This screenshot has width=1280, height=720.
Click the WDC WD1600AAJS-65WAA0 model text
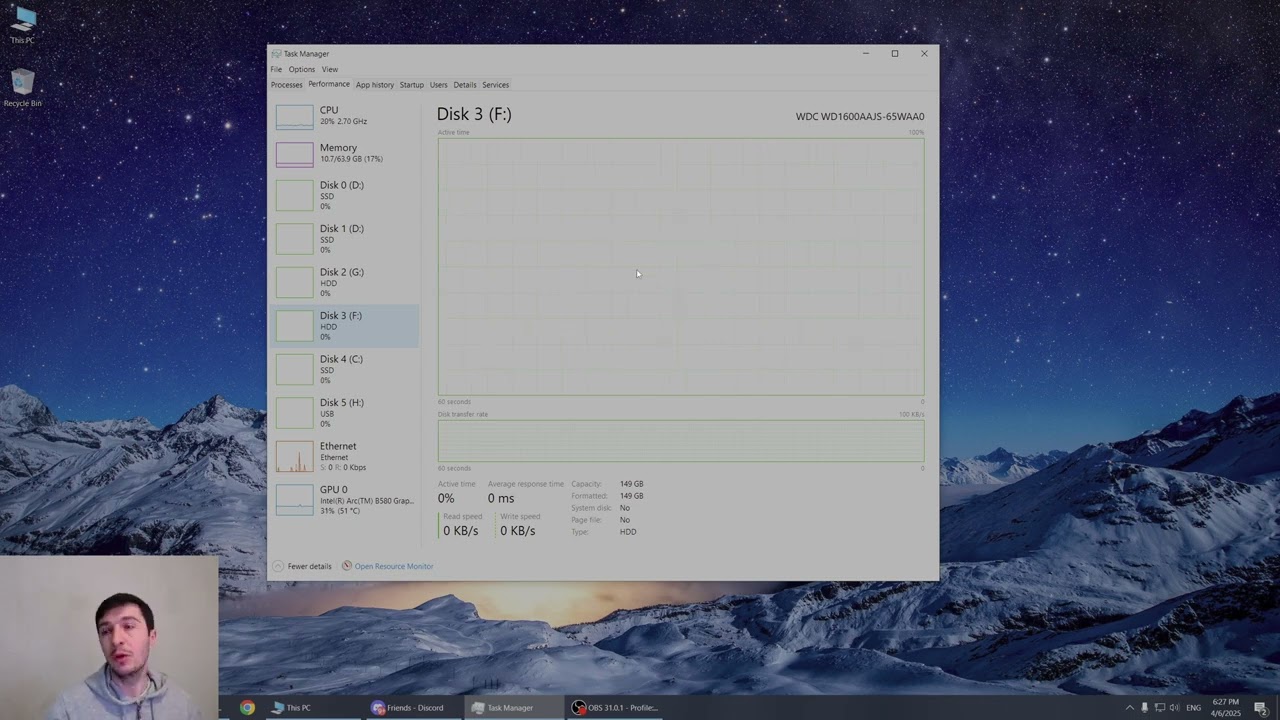[860, 117]
